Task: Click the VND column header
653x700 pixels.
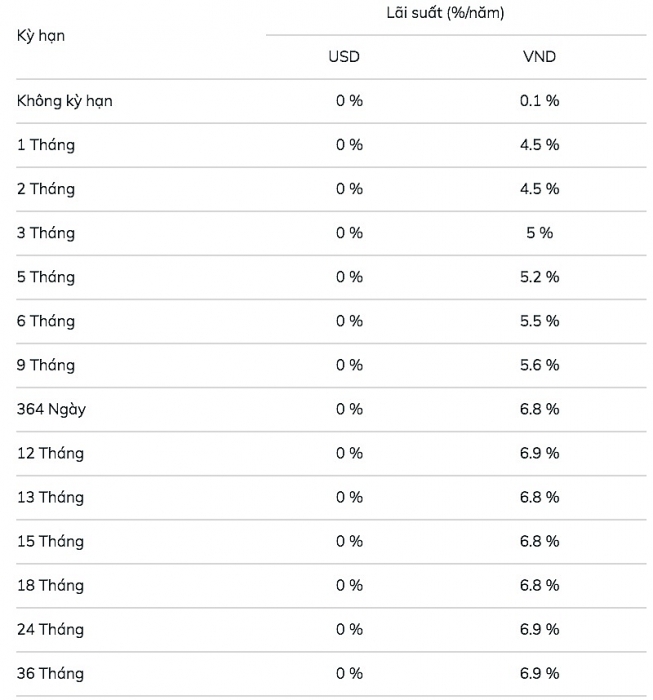Action: 539,57
